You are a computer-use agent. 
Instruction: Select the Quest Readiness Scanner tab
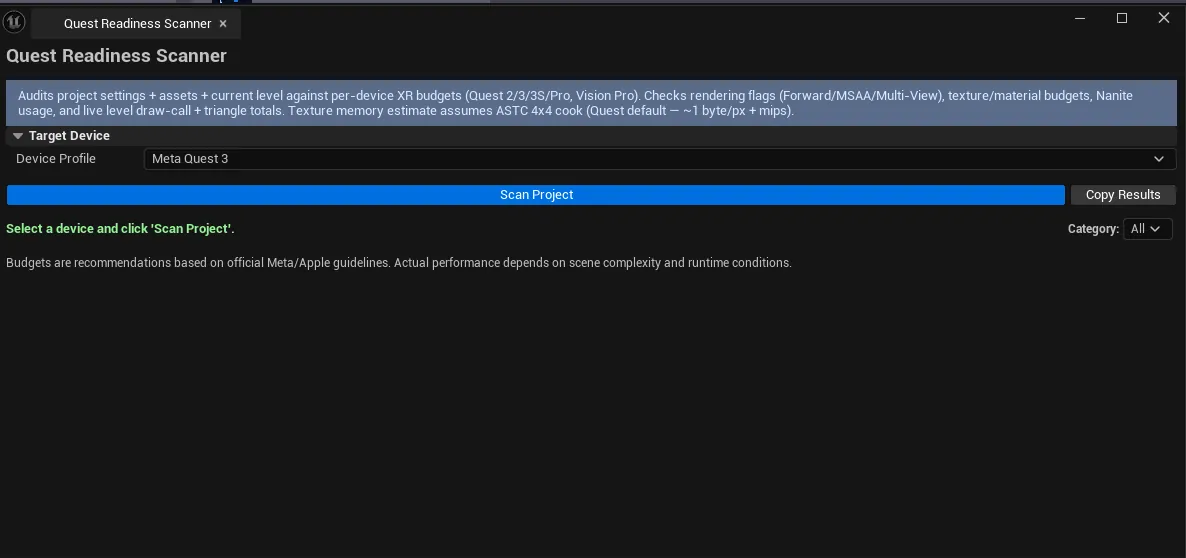(x=136, y=23)
